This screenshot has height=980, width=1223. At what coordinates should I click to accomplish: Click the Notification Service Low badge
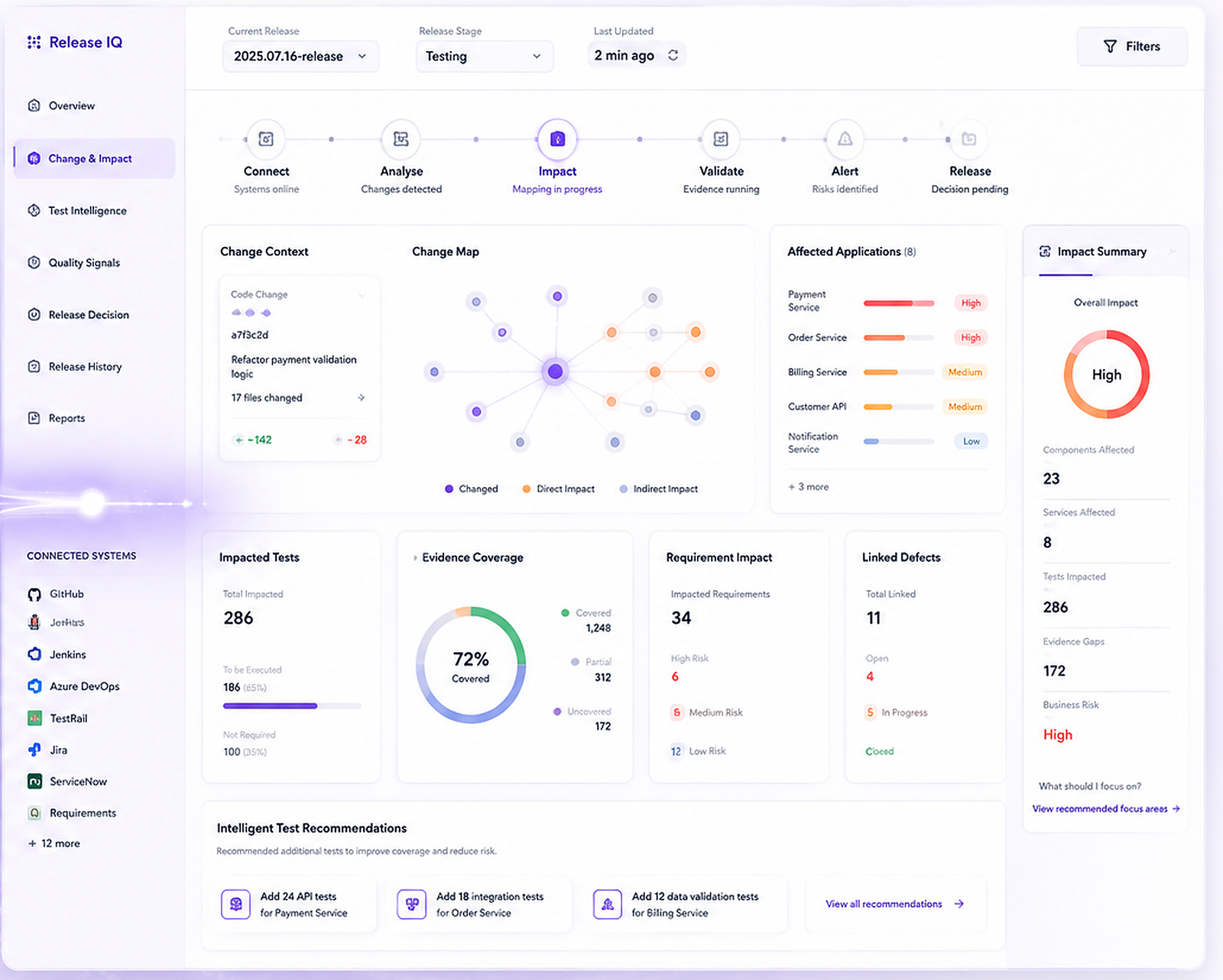click(x=971, y=441)
